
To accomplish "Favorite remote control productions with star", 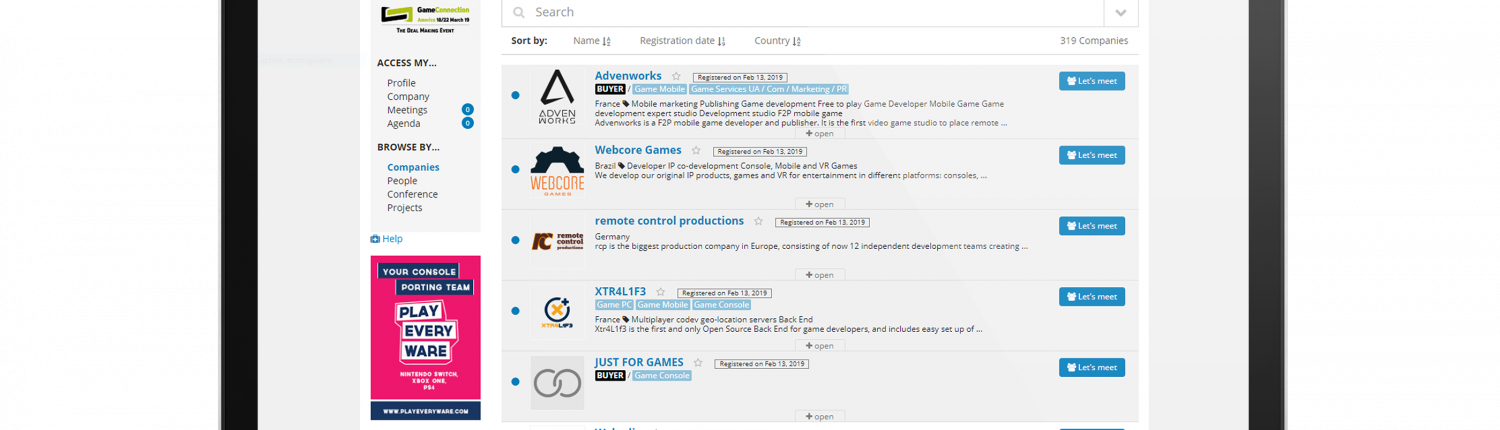I will pyautogui.click(x=758, y=222).
